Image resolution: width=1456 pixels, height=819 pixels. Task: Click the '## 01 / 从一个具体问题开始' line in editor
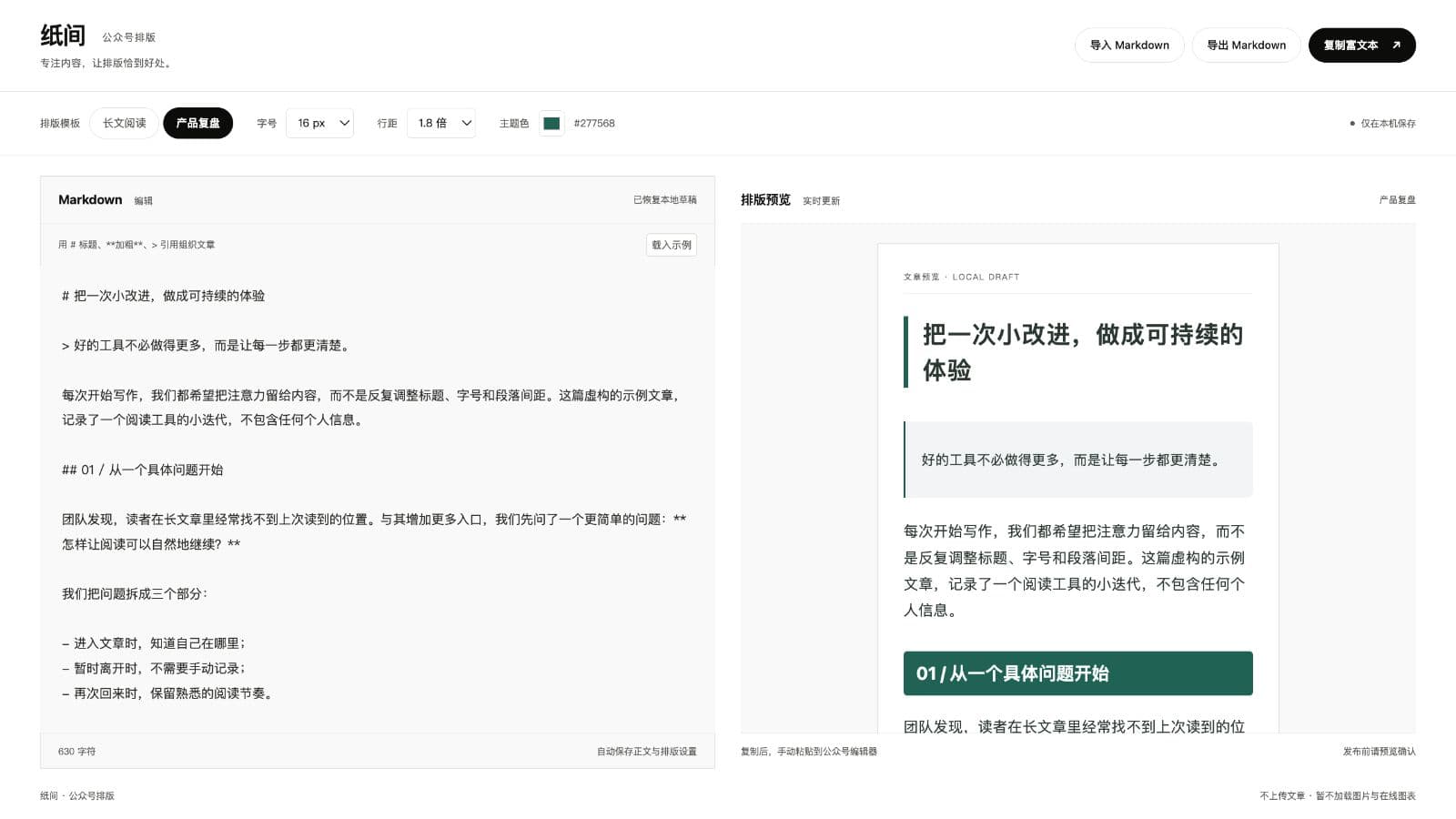pyautogui.click(x=143, y=470)
